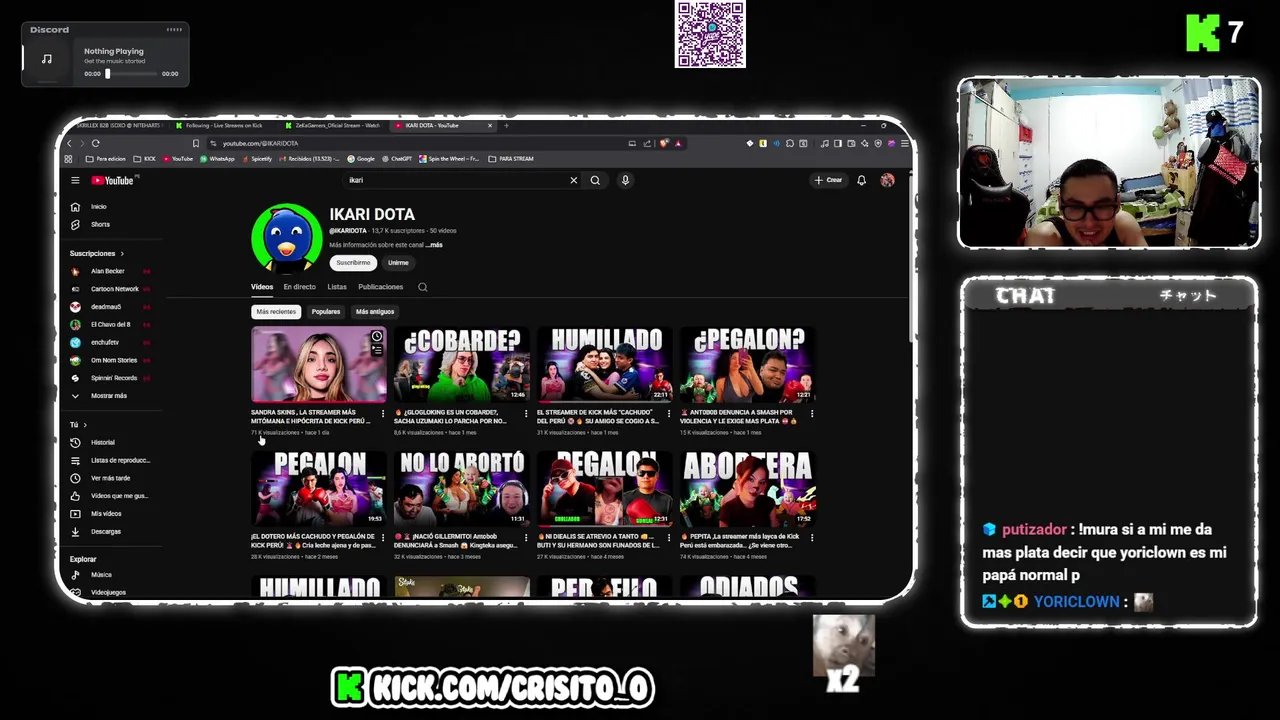Open the Spin the Wheel bookmark

coord(449,159)
